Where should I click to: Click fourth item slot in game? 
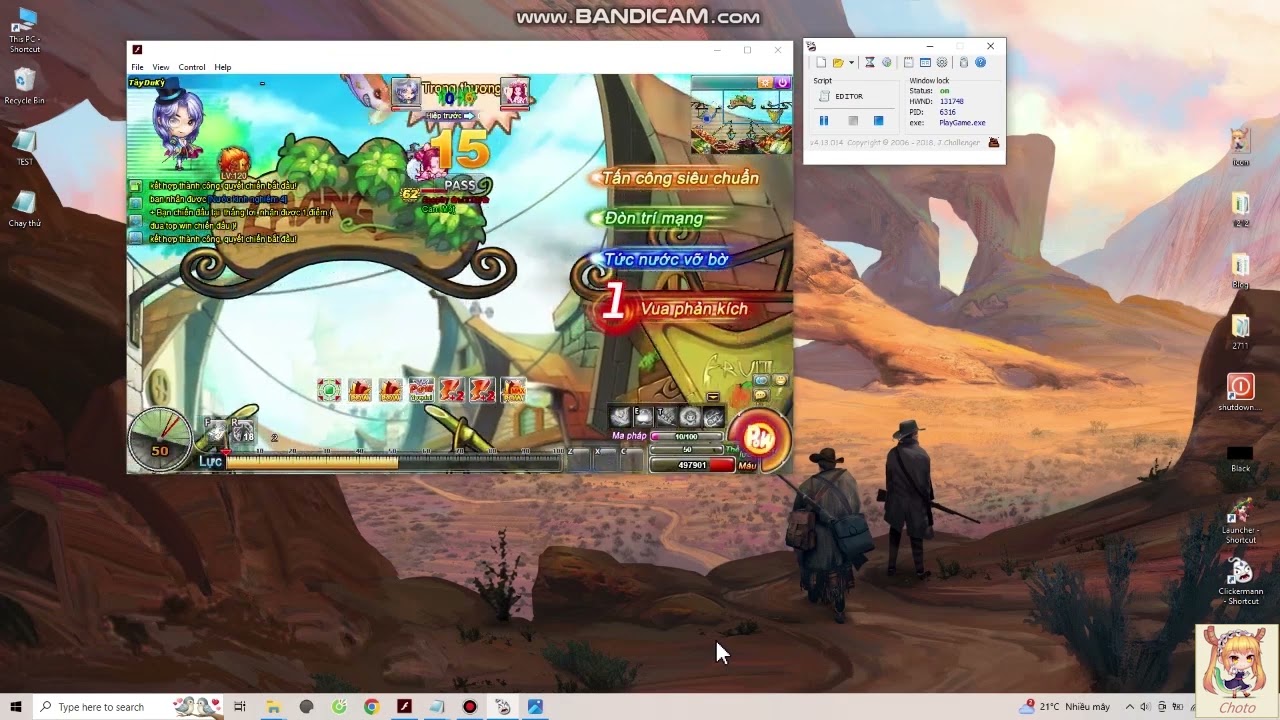690,417
